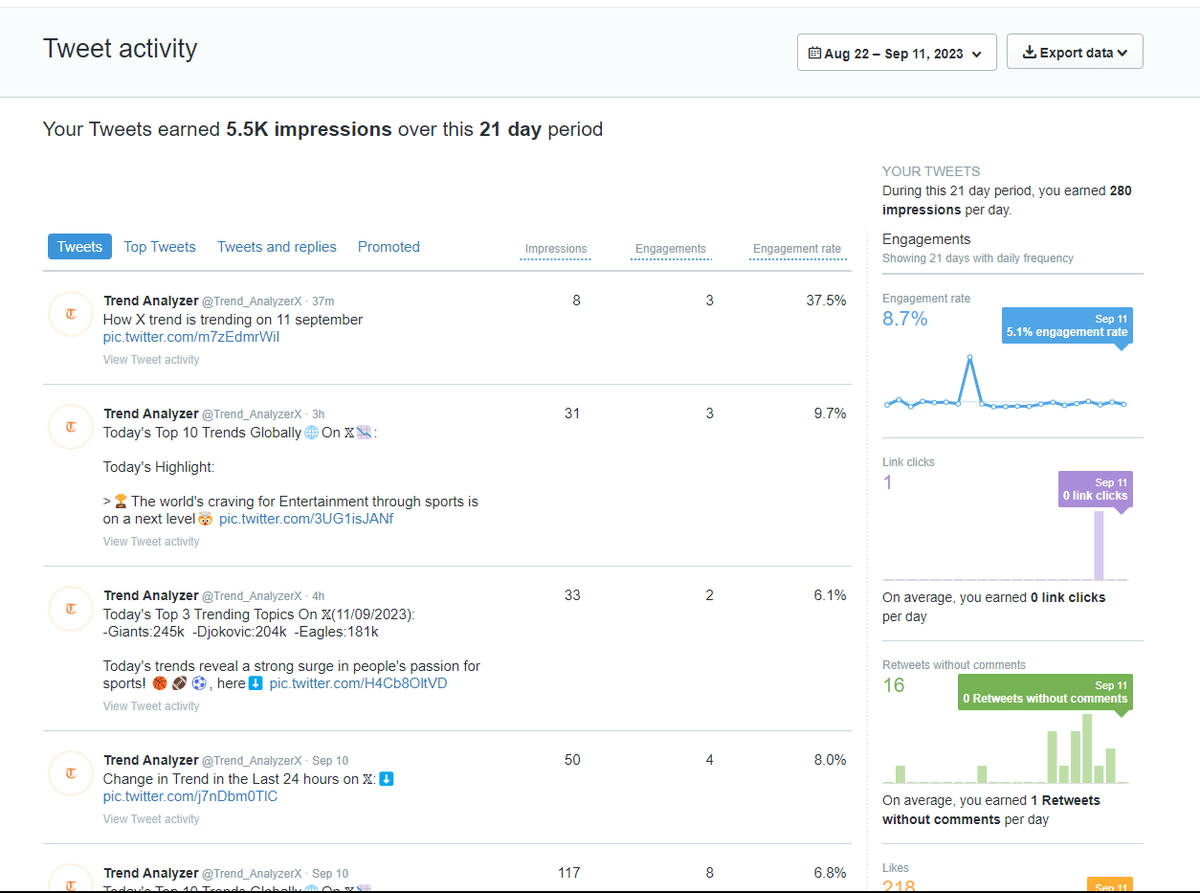Click the tall Link clicks chart bar

click(1099, 545)
